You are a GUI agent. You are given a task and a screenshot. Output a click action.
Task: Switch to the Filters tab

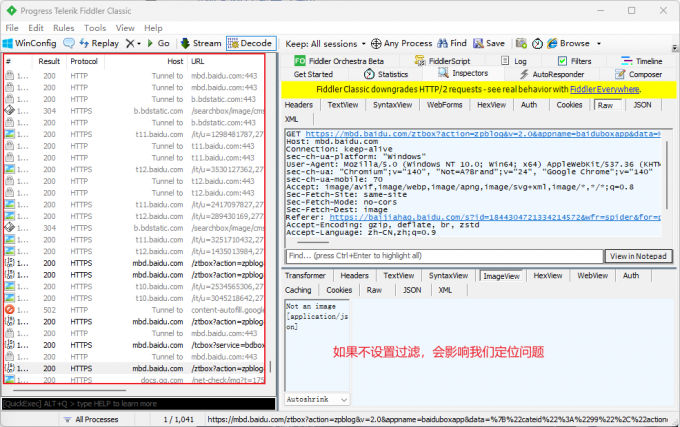tap(575, 61)
